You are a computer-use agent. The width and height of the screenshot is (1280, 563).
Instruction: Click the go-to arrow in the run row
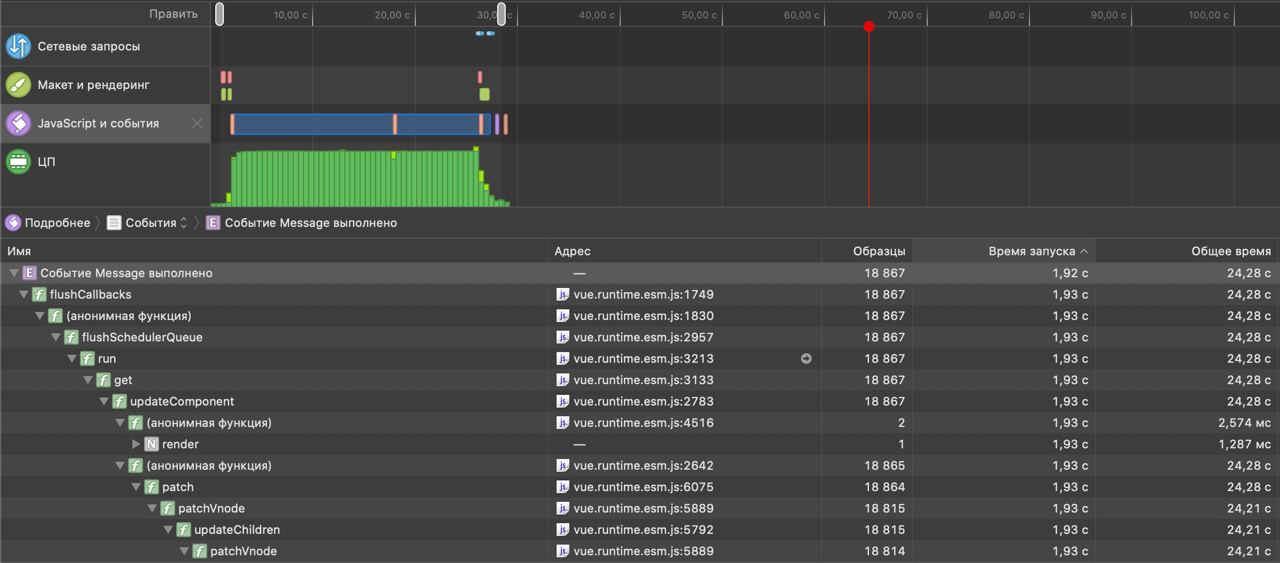pos(806,359)
